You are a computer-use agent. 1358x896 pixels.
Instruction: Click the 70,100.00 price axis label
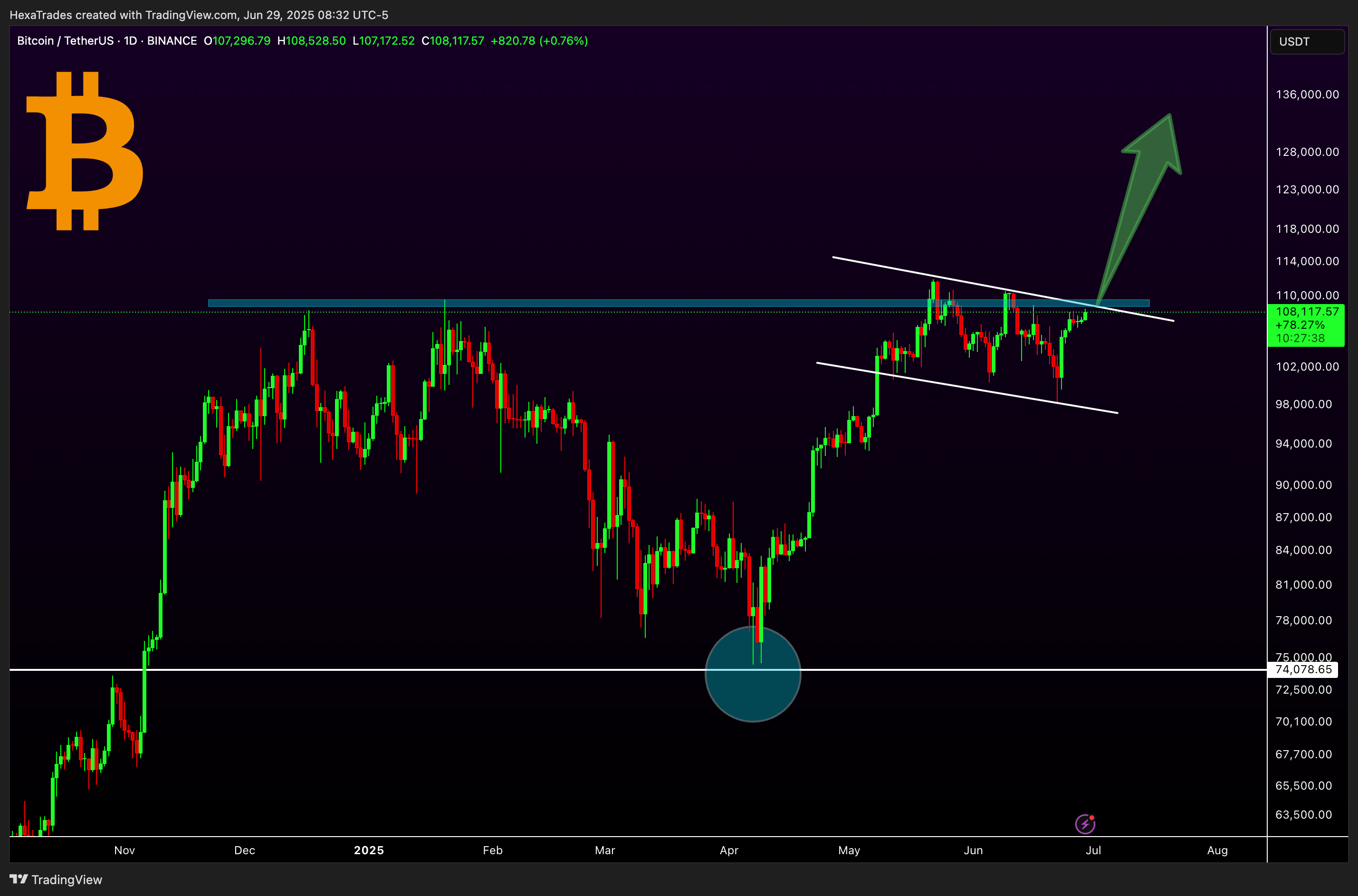[x=1304, y=722]
